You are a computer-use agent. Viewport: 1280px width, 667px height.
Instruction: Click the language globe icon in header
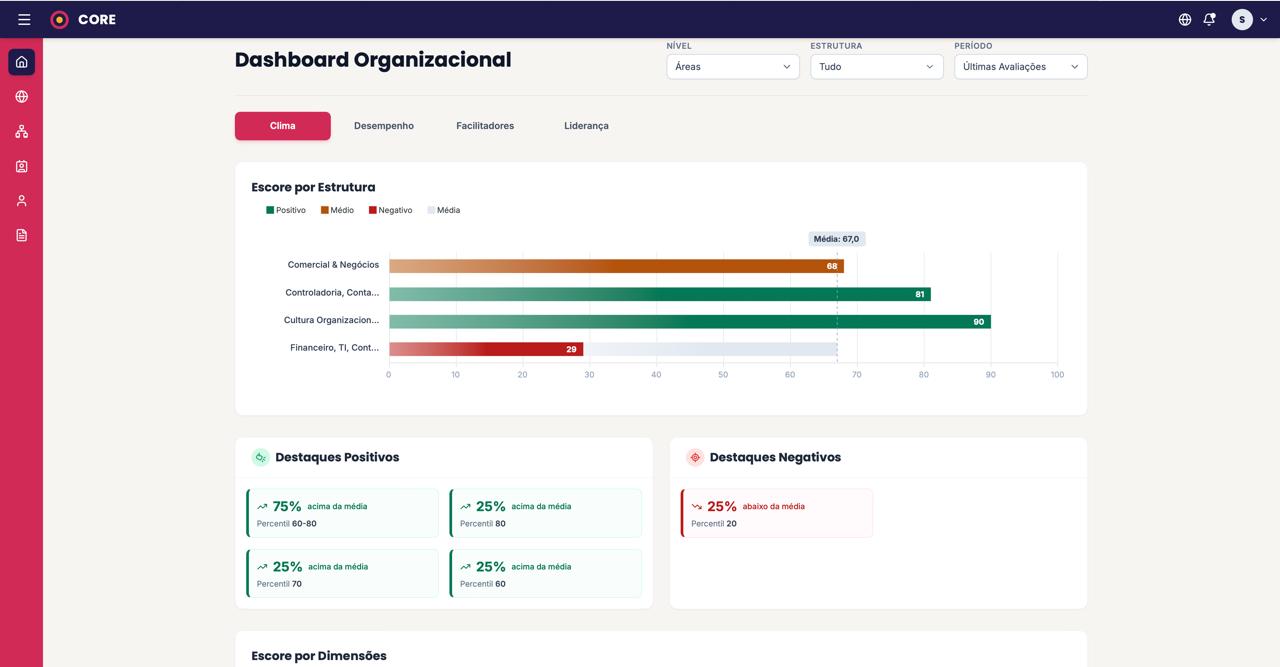tap(1185, 19)
